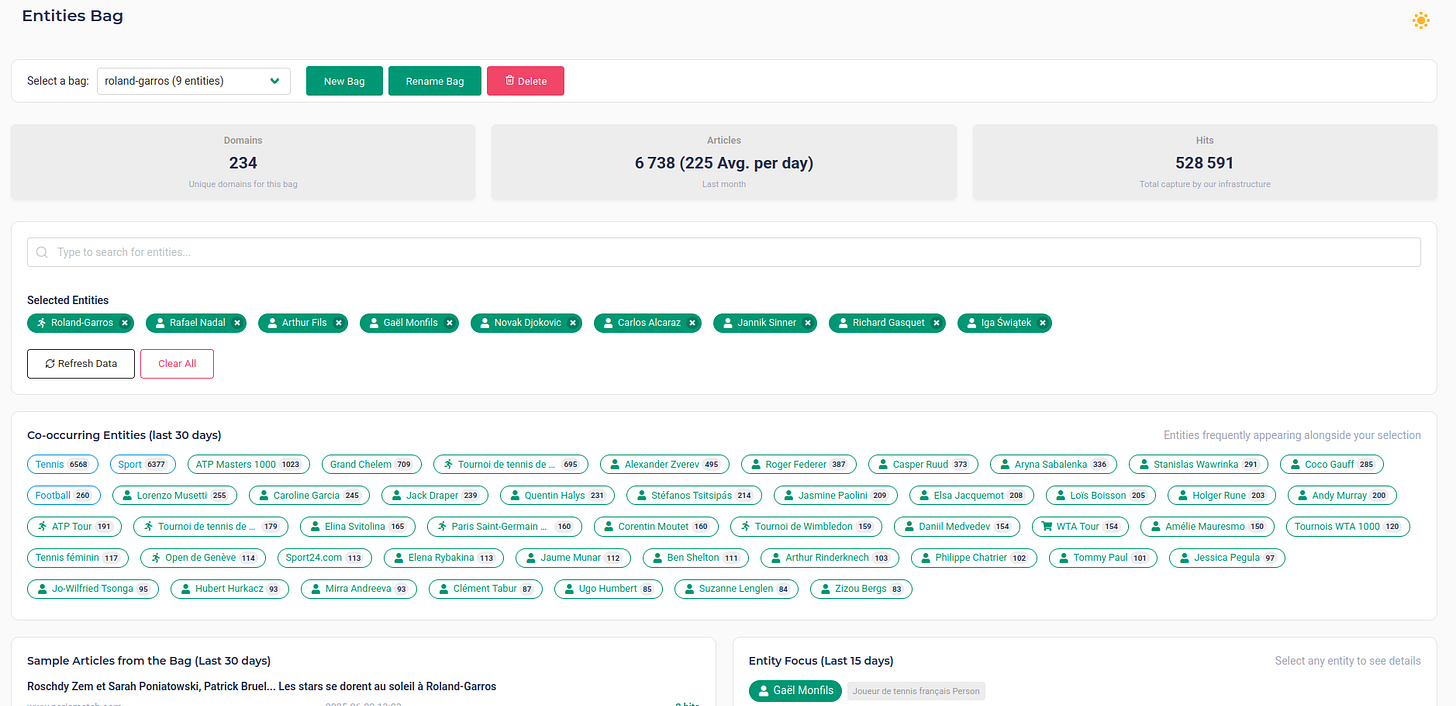The height and width of the screenshot is (706, 1456).
Task: Select the Tennis 6568 co-occurring tag
Action: pos(63,464)
